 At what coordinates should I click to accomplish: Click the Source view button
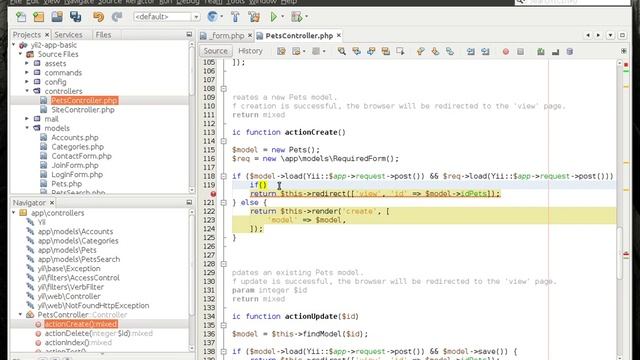click(216, 51)
